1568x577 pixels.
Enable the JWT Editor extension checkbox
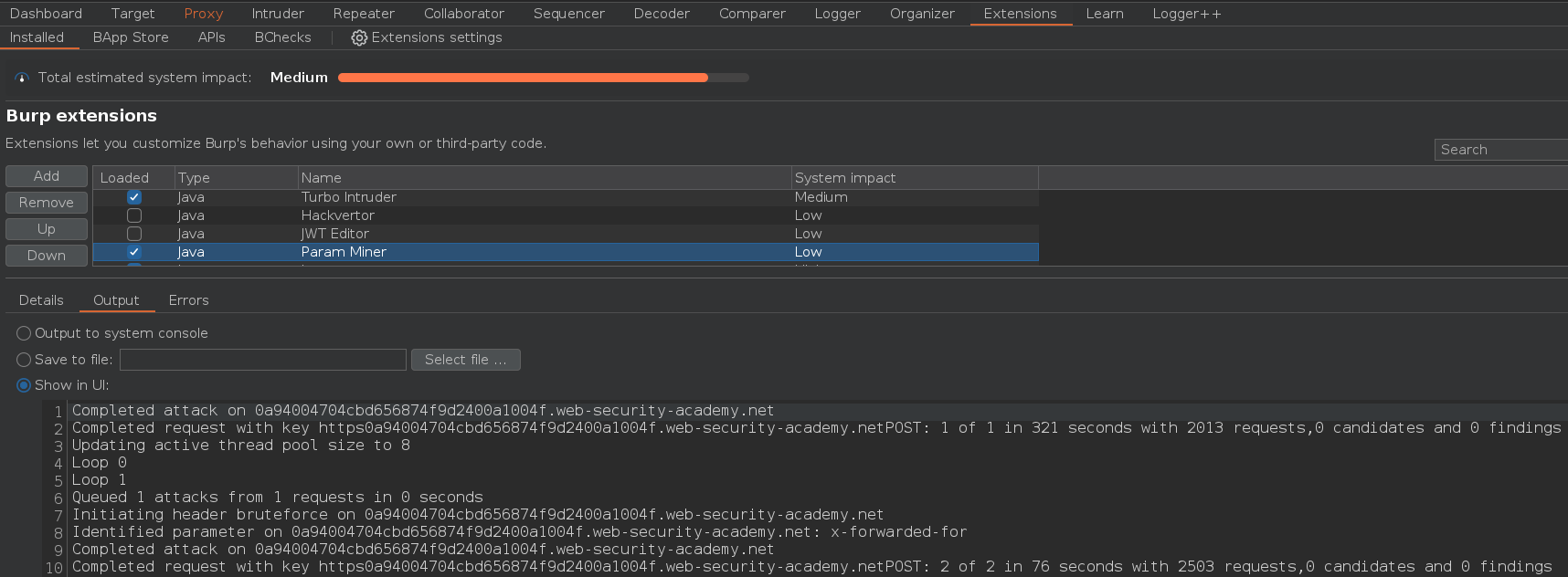pyautogui.click(x=134, y=234)
